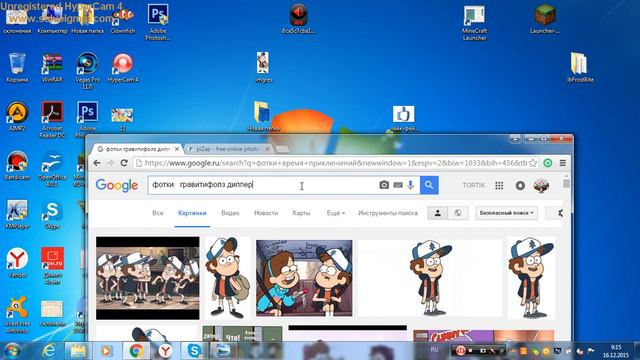Open avast Free Antivirus desktop icon
Viewport: 640px width, 360px height.
pyautogui.click(x=17, y=314)
